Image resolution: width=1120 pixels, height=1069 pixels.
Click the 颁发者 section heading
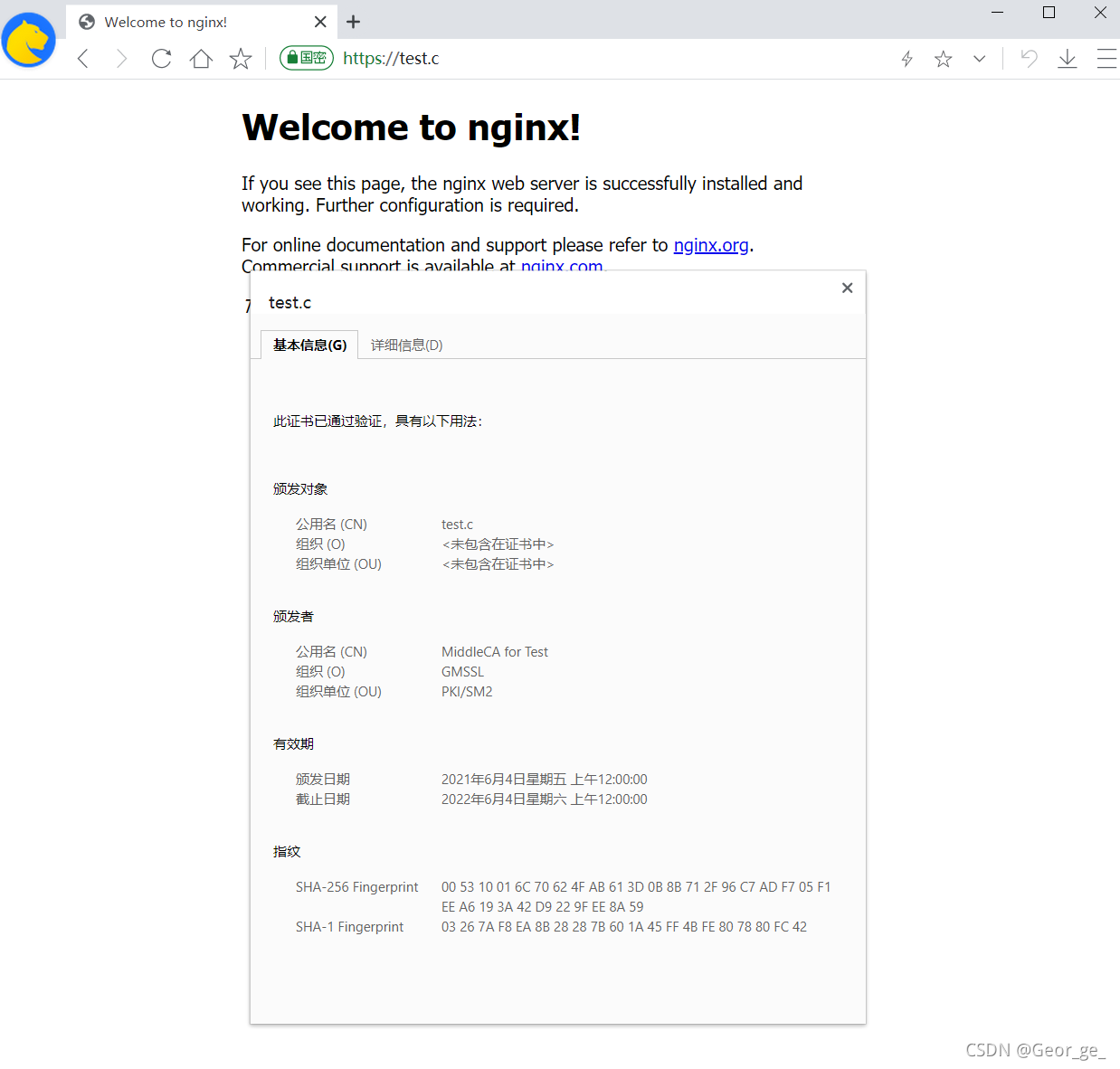pyautogui.click(x=294, y=617)
